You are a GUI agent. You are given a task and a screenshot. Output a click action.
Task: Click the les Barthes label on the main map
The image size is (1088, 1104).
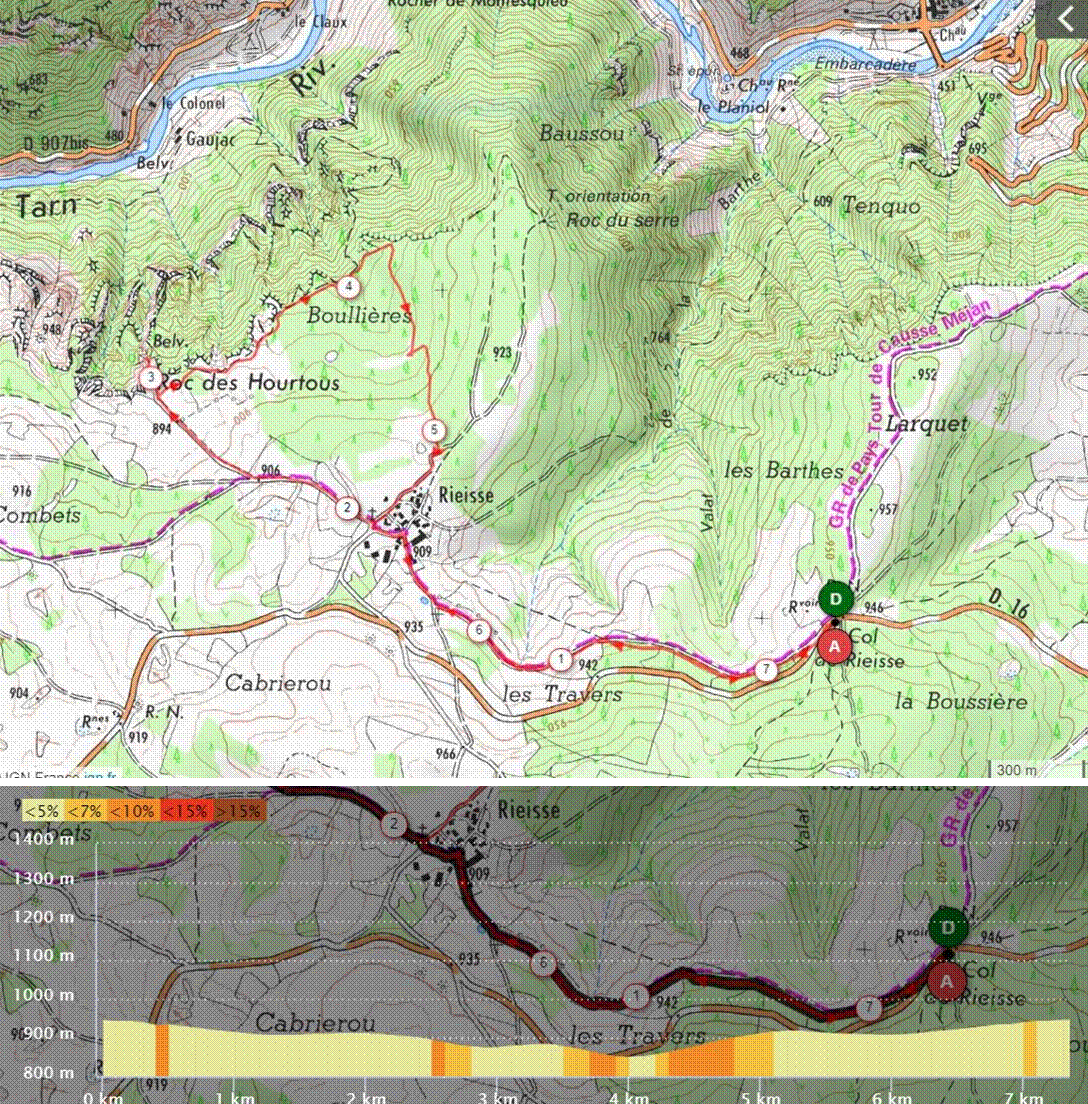tap(784, 470)
